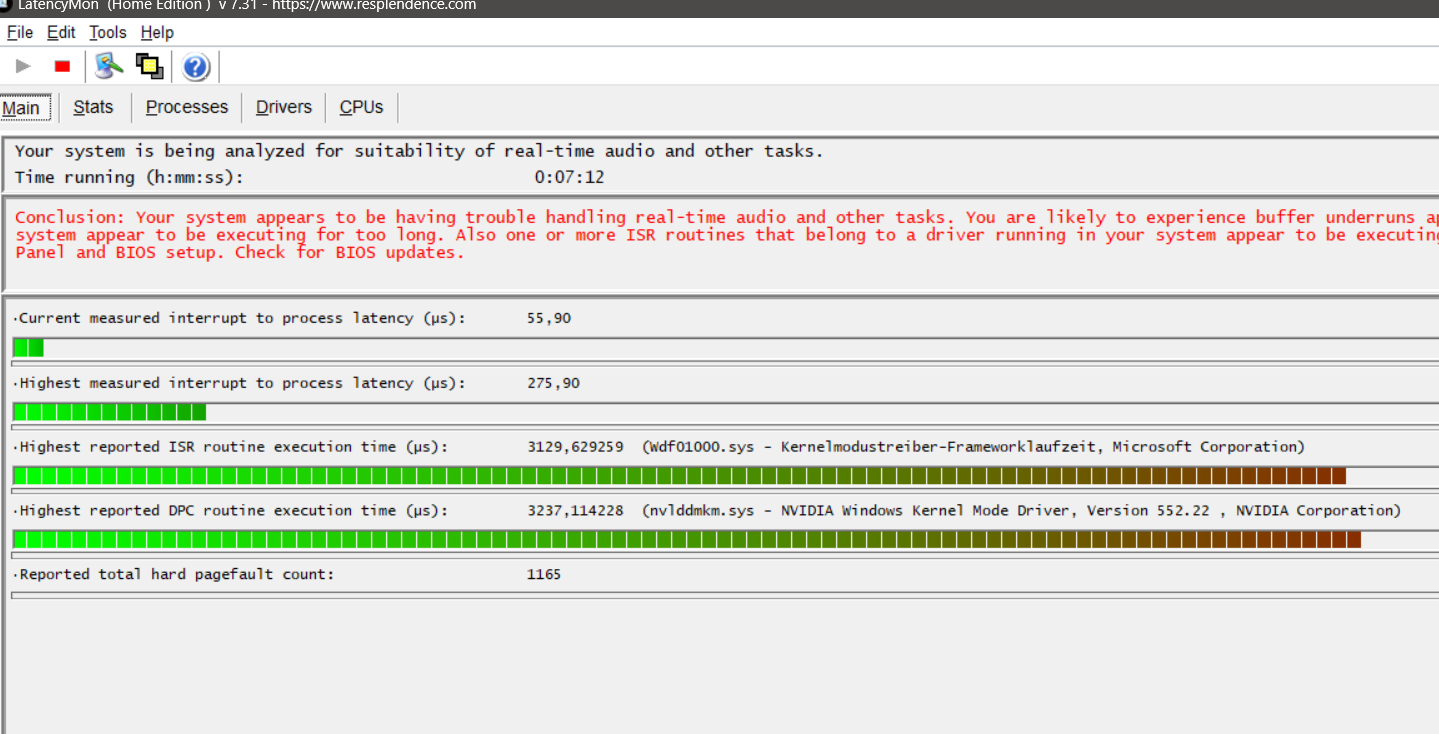Click the yellow overlapping windows toolbar icon
This screenshot has width=1439, height=734.
pyautogui.click(x=150, y=67)
